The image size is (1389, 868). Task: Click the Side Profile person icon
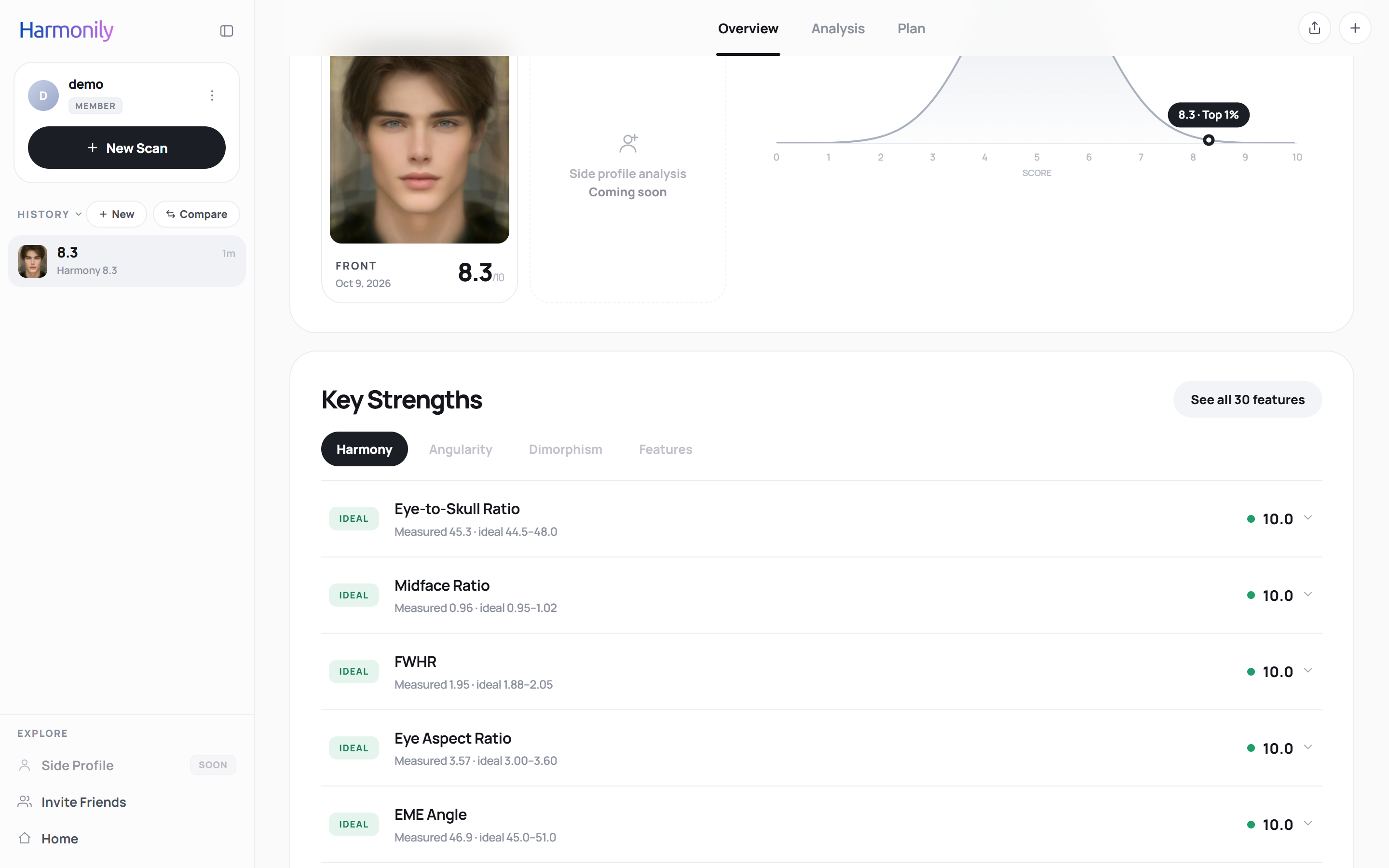point(25,765)
